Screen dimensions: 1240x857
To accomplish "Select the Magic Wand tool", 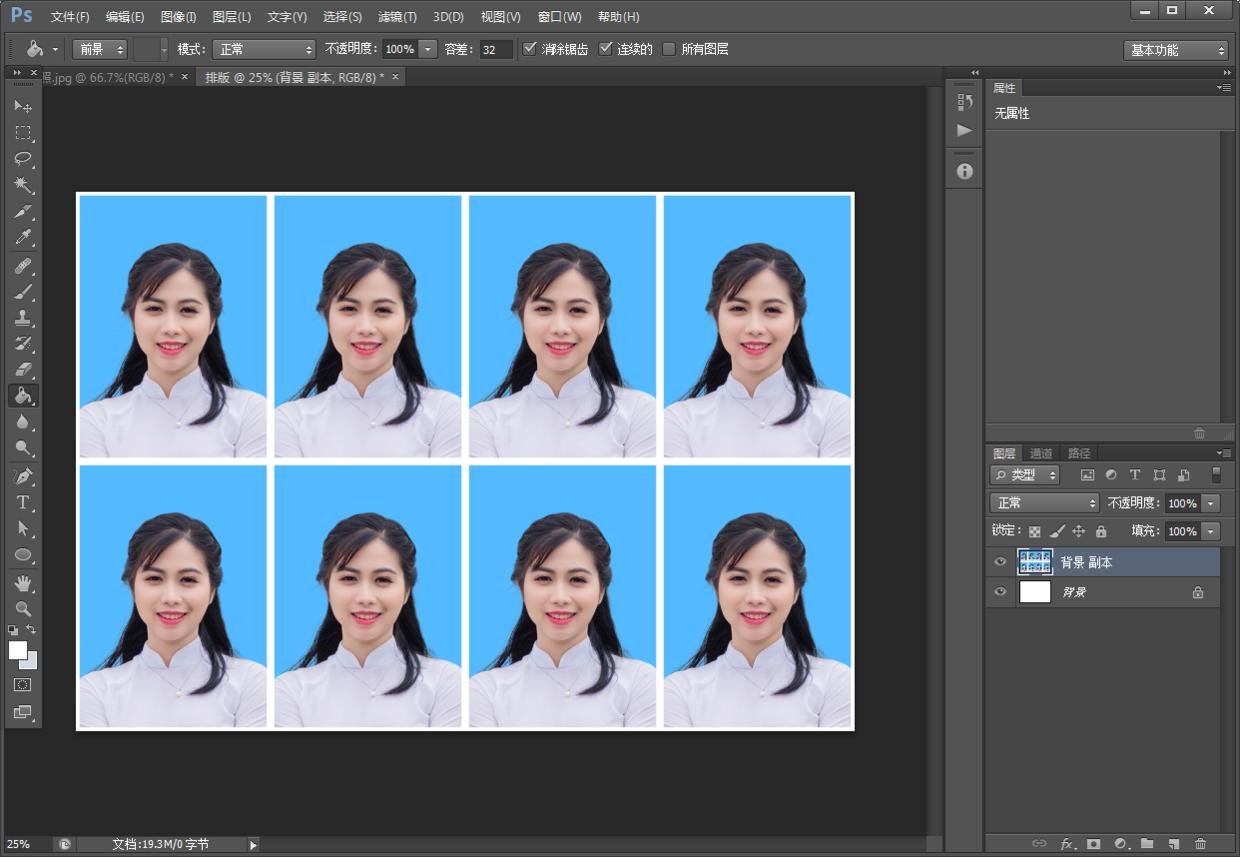I will [x=23, y=185].
